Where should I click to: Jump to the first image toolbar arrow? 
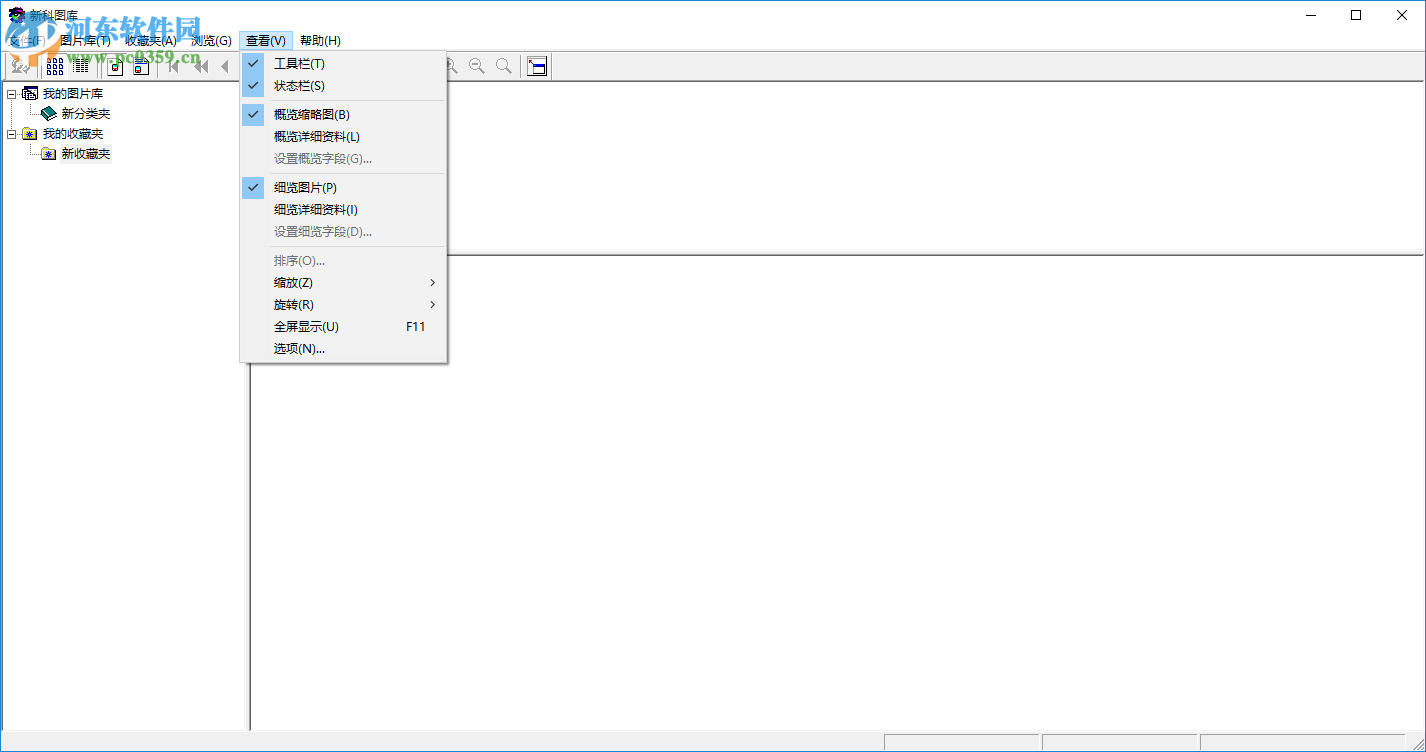tap(174, 67)
